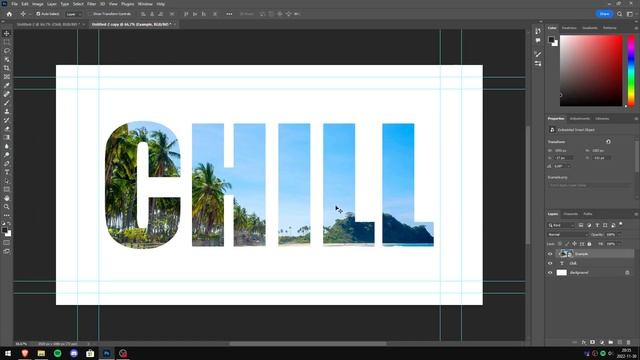Open the Properties panel menu
This screenshot has width=640, height=360.
click(x=636, y=119)
